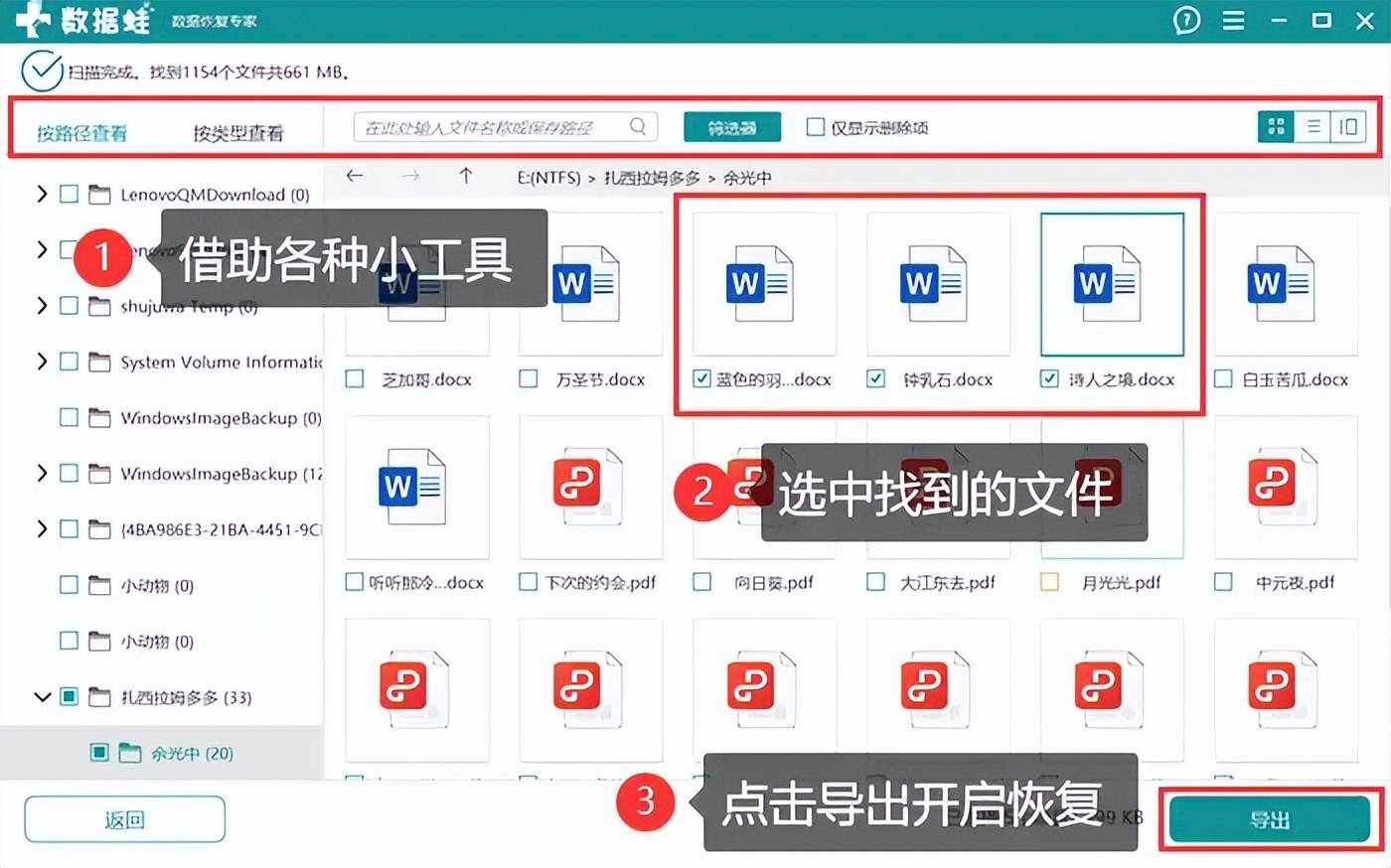
Task: Go back with the left arrow
Action: point(355,176)
